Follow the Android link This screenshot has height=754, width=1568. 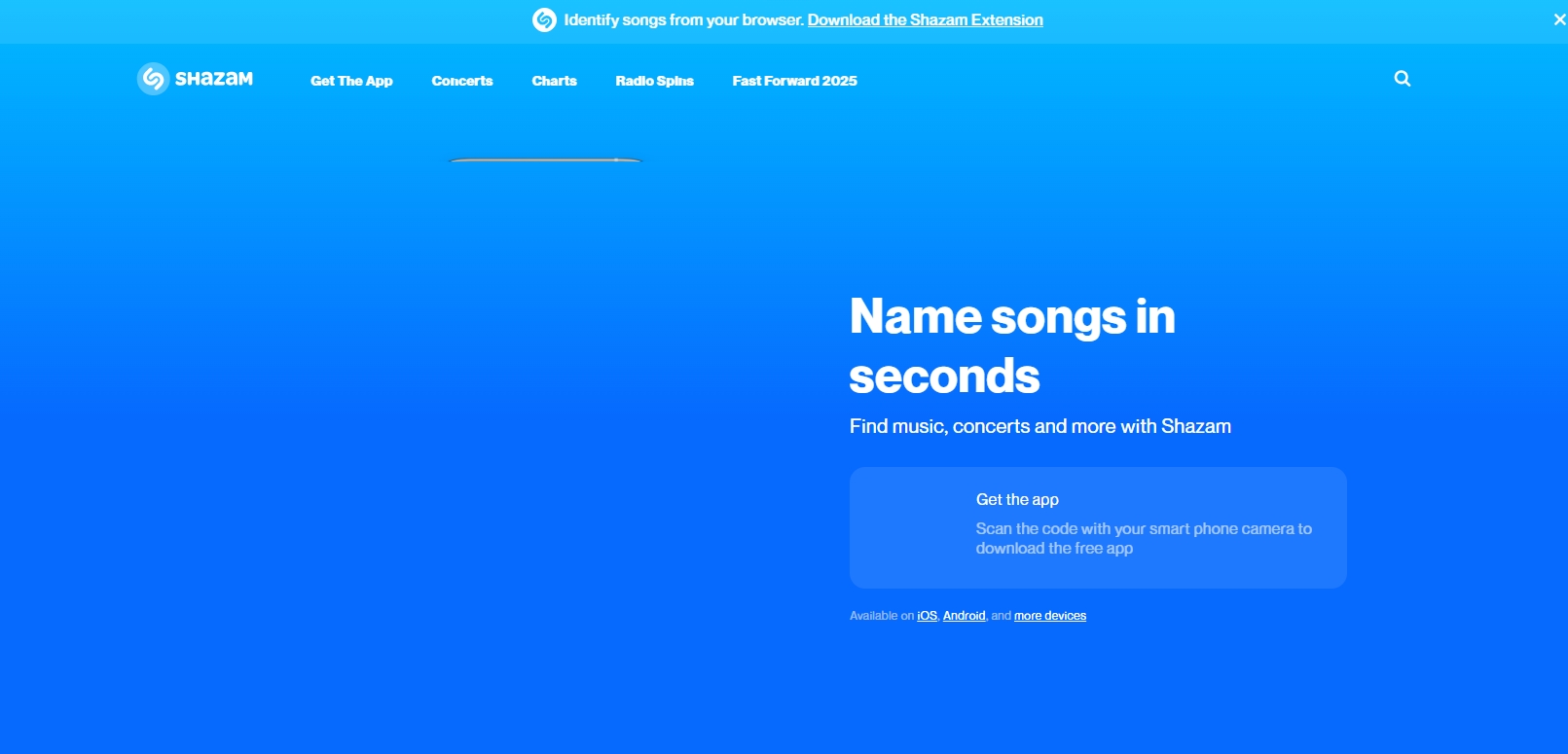coord(964,616)
